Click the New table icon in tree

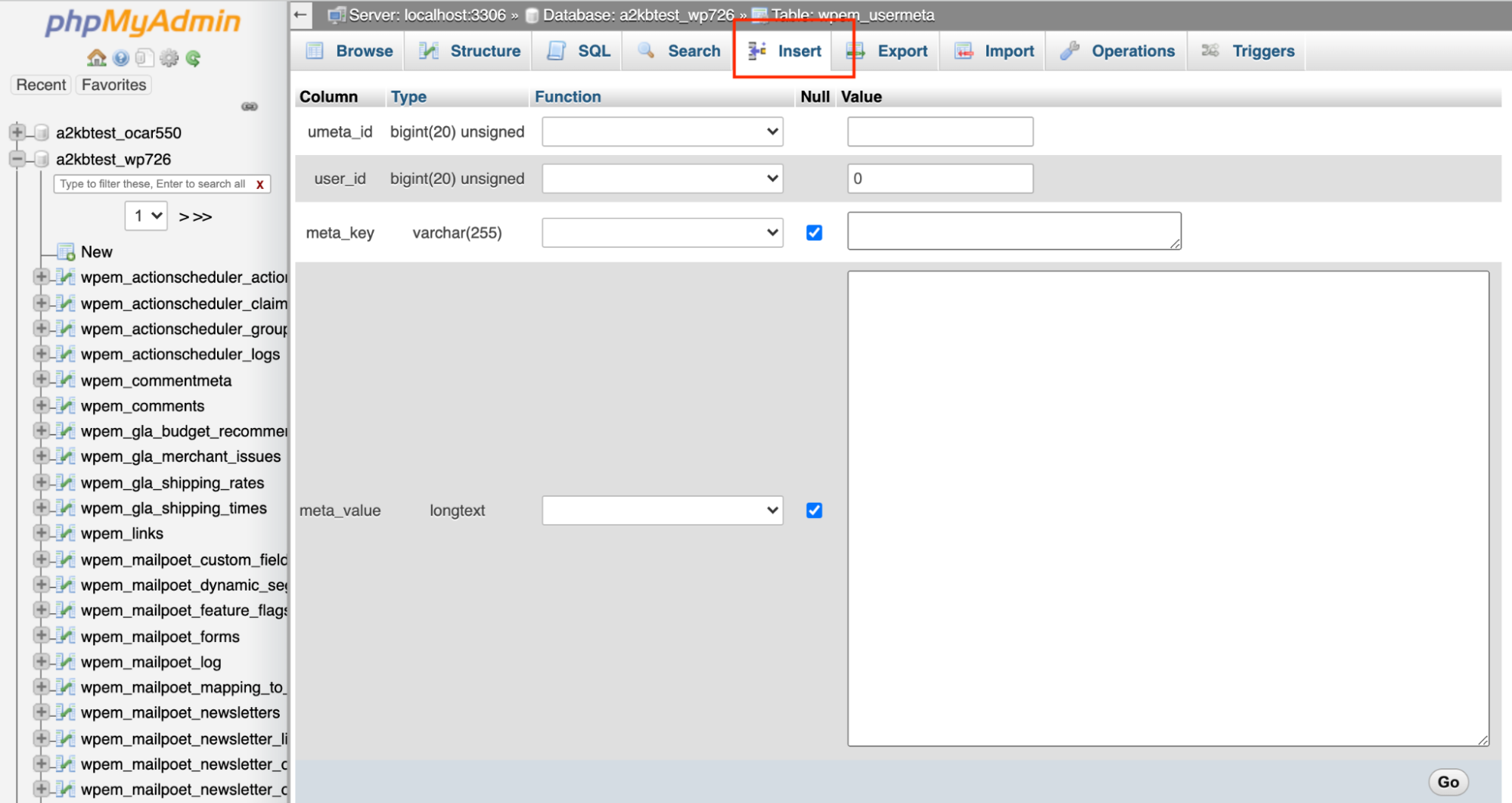[66, 252]
